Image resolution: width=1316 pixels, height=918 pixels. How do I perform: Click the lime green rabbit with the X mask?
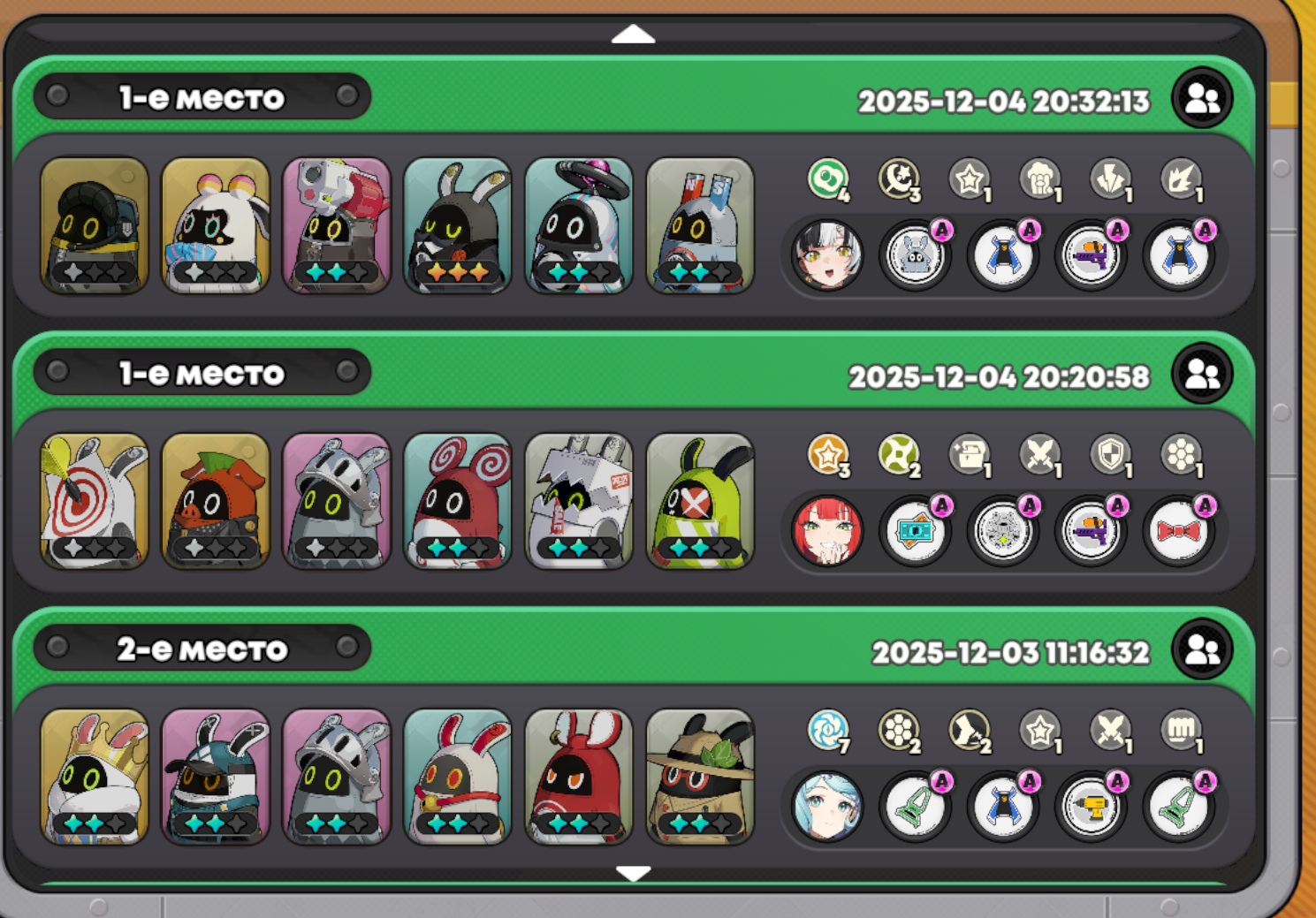point(699,501)
